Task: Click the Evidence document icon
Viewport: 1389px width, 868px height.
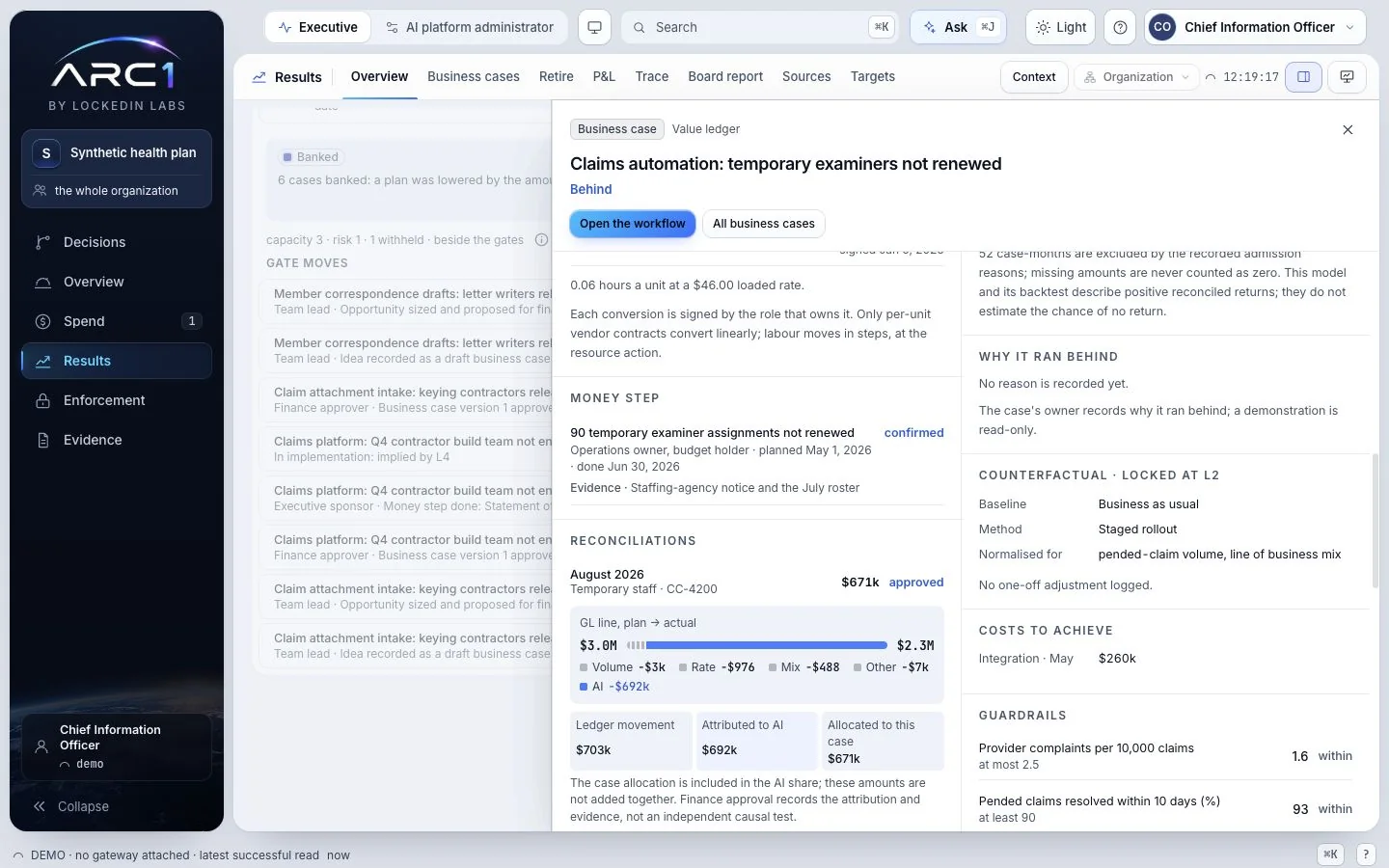Action: click(x=42, y=440)
